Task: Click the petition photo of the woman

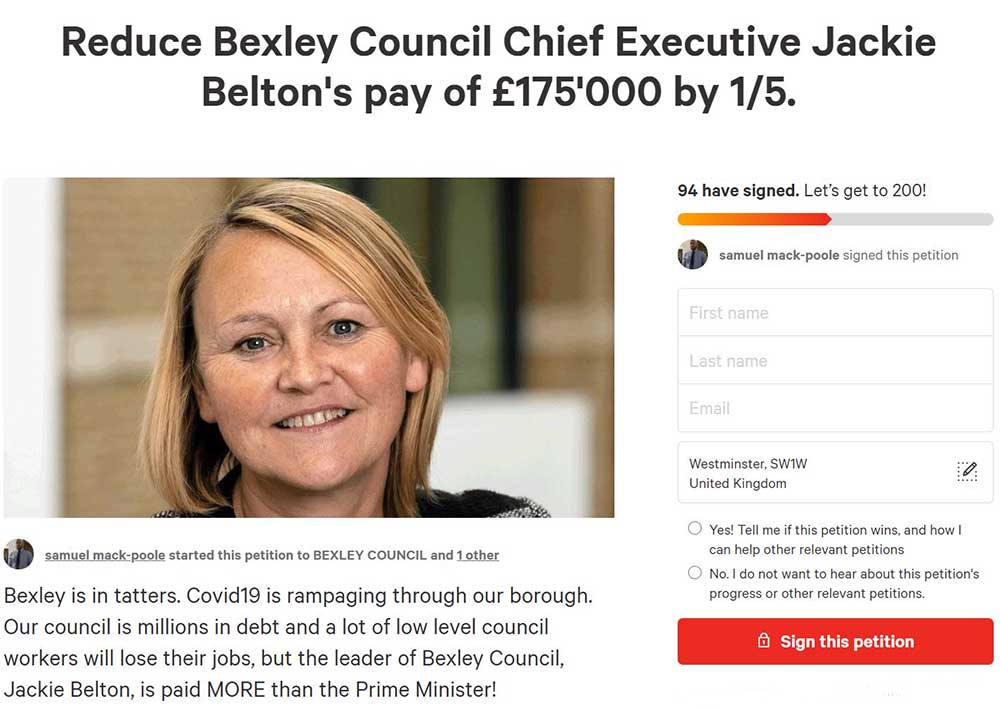Action: tap(308, 347)
